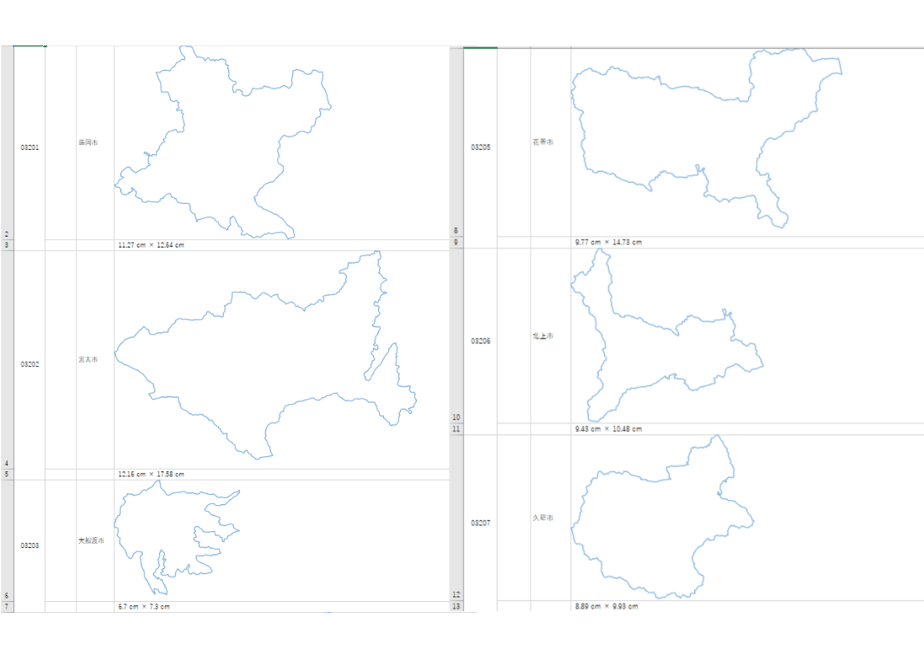Click row header 11
The image size is (924, 660).
coord(456,429)
